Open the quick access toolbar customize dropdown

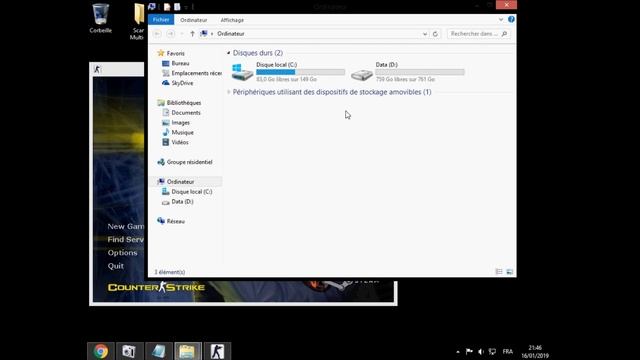pos(186,7)
